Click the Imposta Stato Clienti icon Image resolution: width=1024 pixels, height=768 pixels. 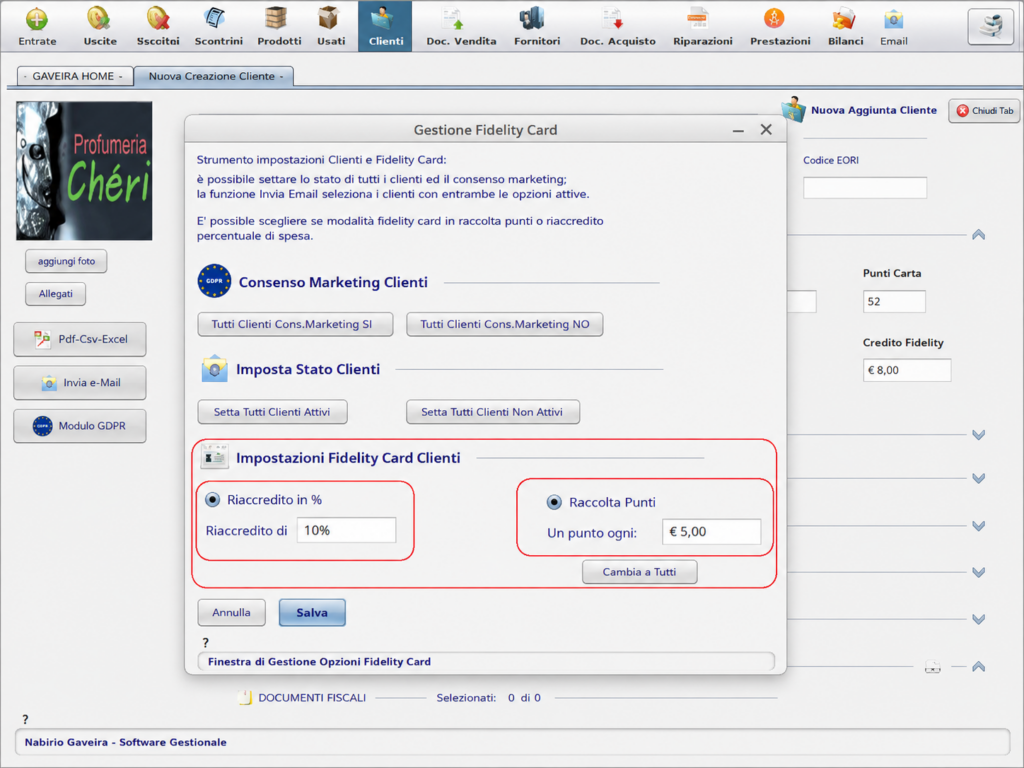[x=214, y=369]
